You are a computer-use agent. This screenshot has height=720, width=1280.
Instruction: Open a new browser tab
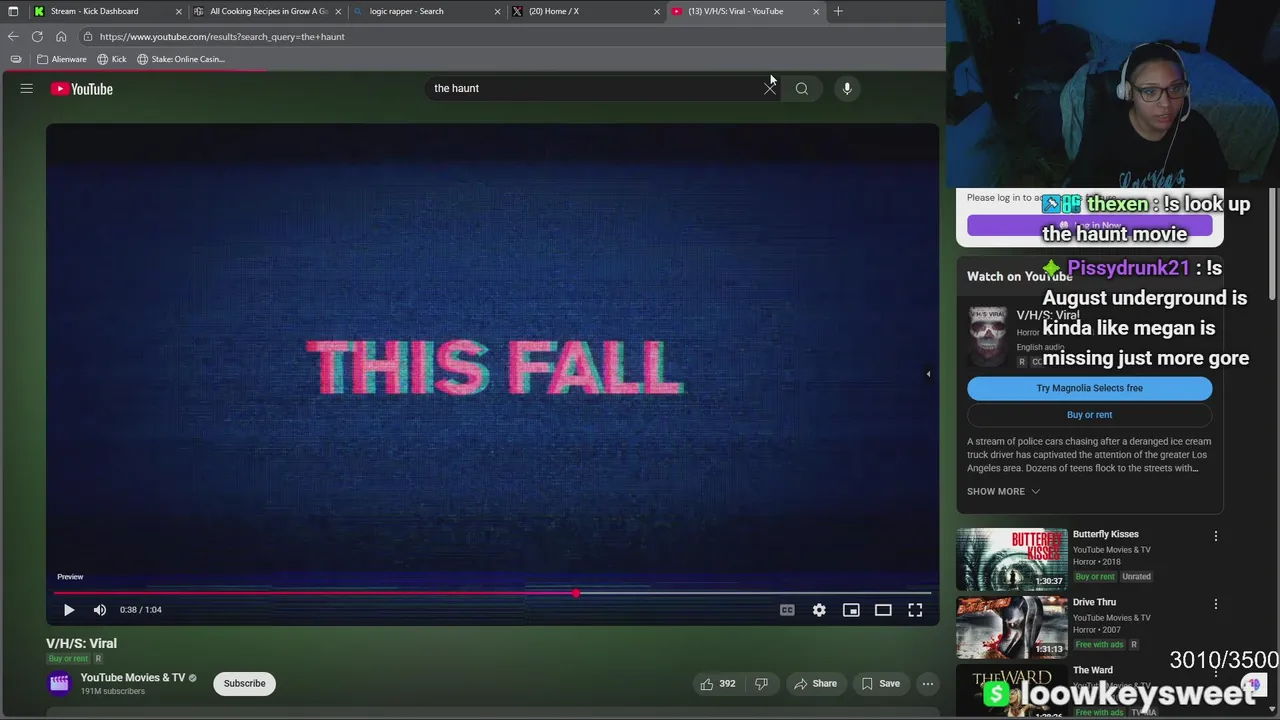[838, 11]
